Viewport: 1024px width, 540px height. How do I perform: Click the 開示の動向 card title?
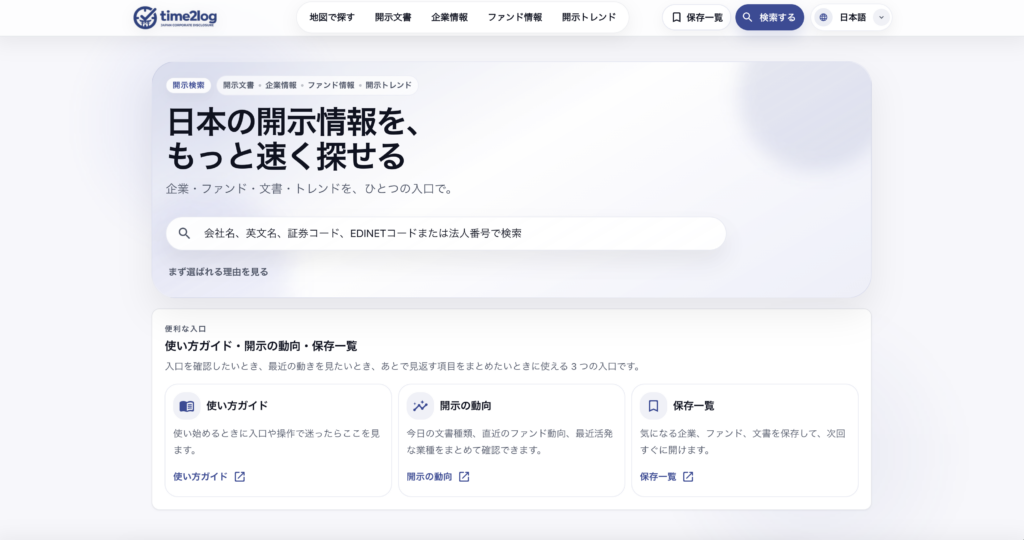click(466, 406)
